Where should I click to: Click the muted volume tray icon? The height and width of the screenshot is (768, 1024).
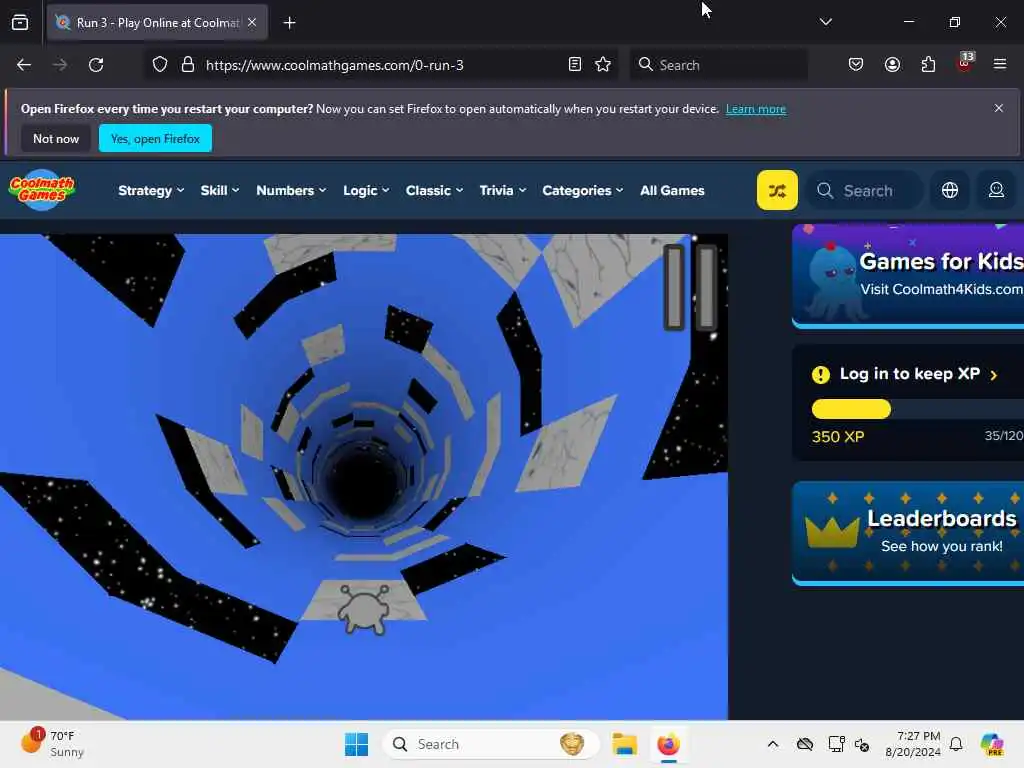coord(862,744)
